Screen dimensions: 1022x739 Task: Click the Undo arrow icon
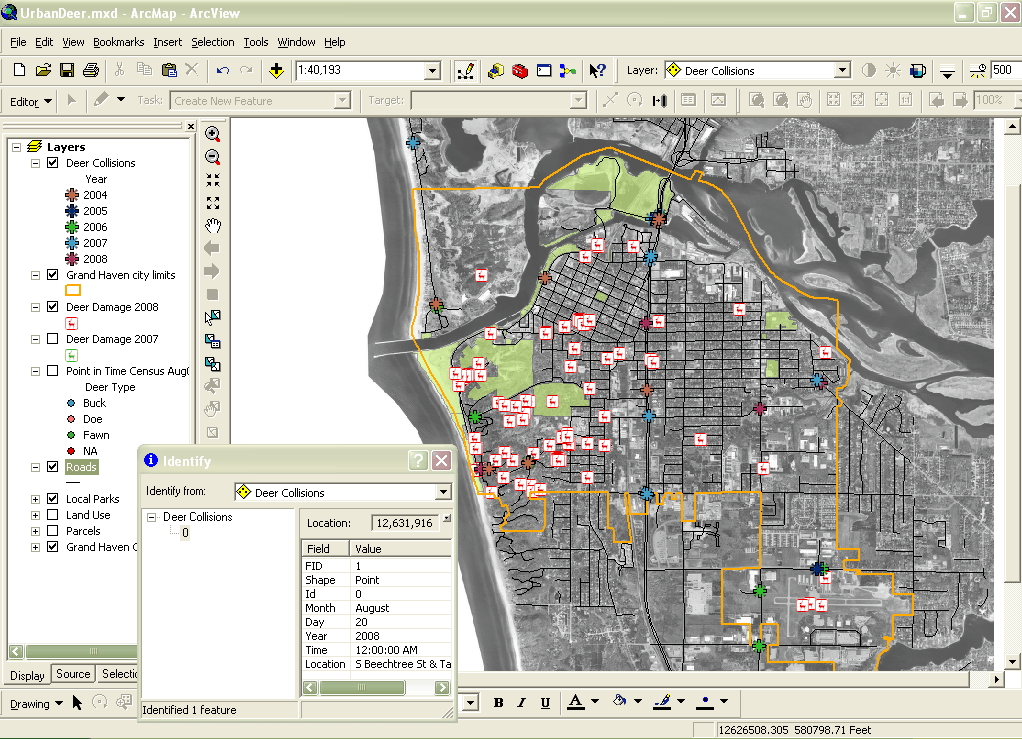click(x=223, y=70)
